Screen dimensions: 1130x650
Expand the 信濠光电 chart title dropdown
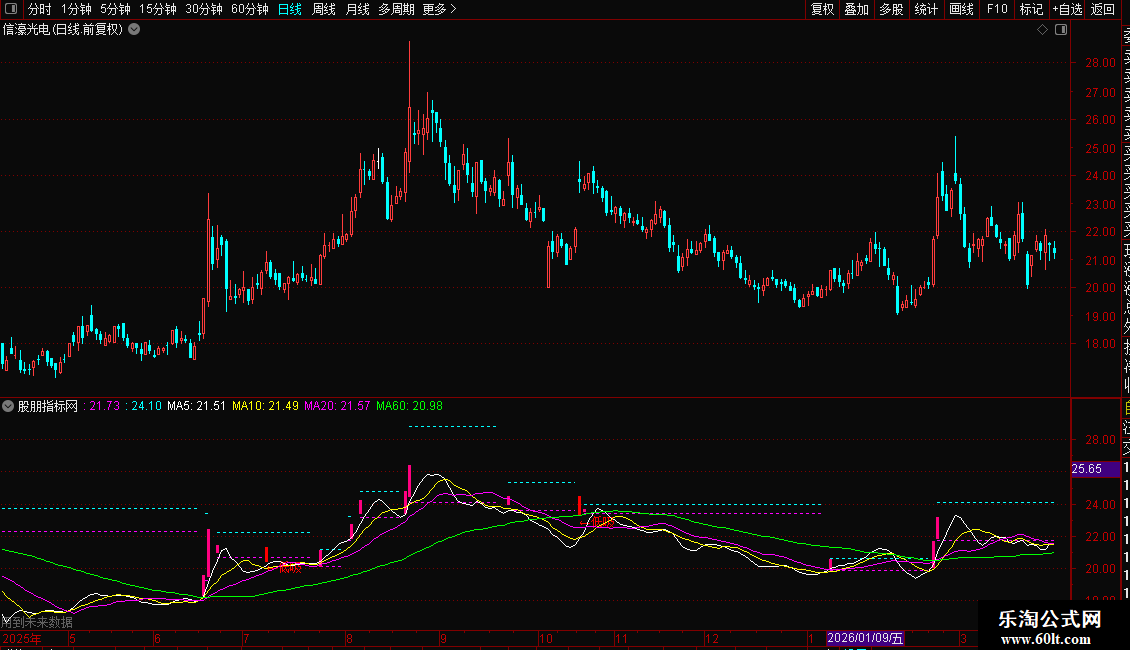(134, 30)
